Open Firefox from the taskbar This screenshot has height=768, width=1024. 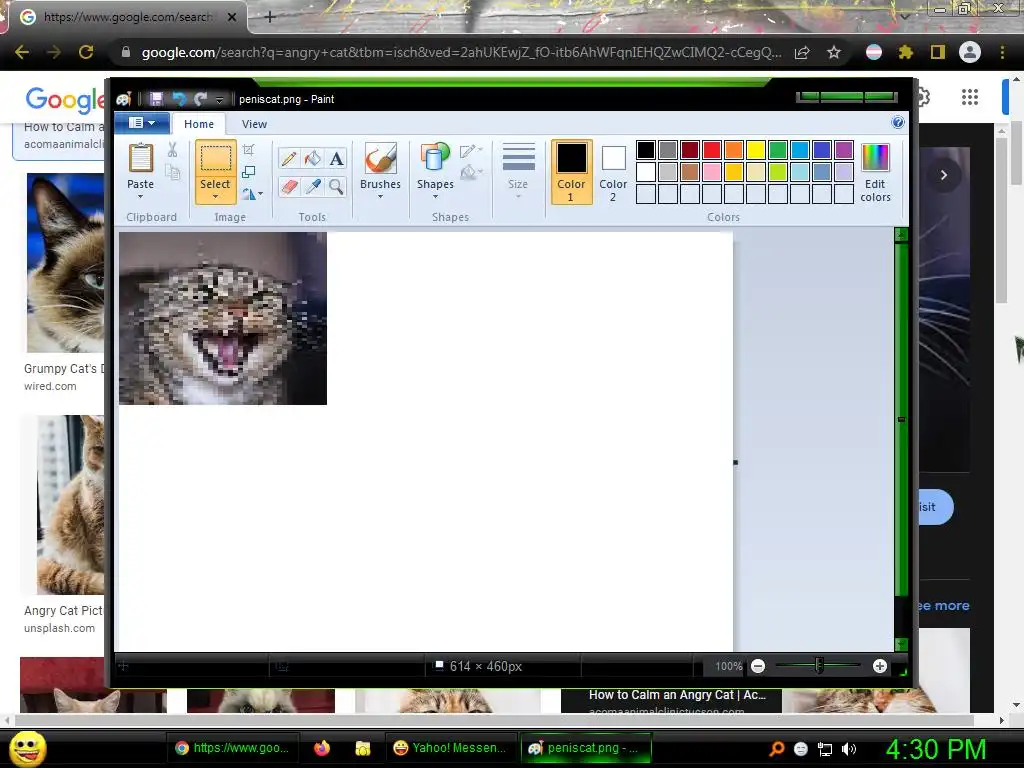[x=322, y=748]
